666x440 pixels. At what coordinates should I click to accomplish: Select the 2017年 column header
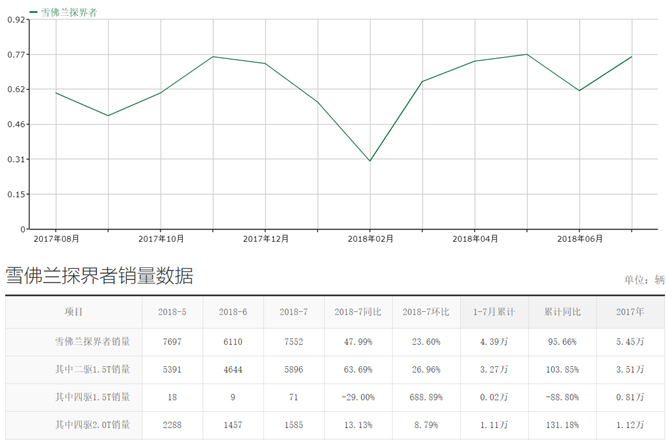630,312
